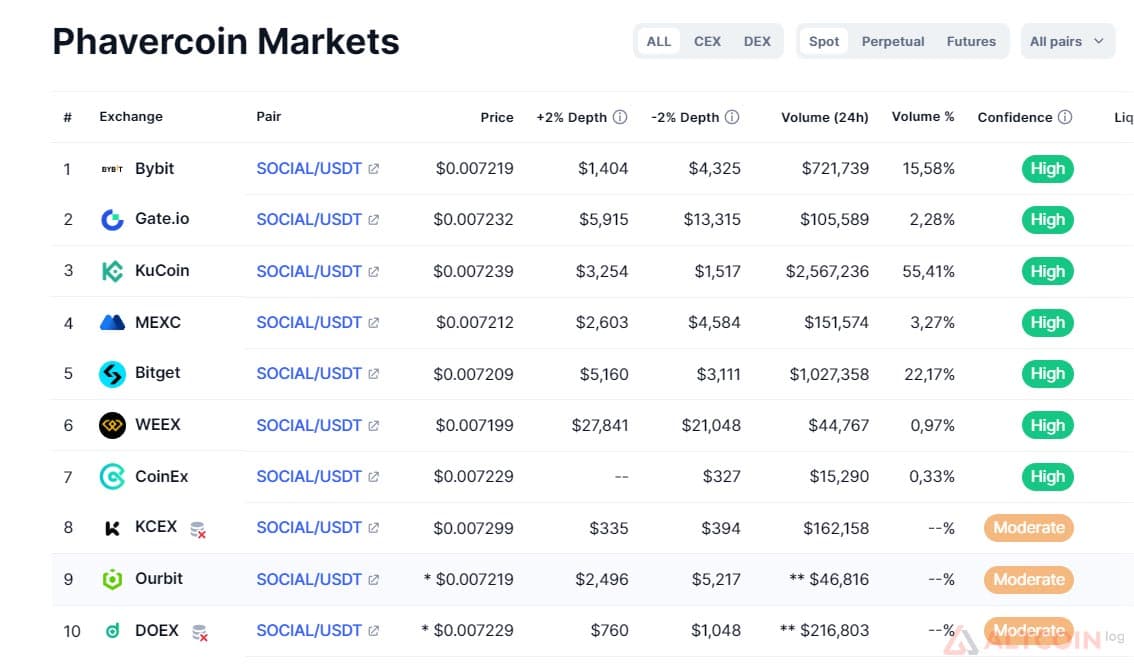Viewport: 1134px width, 664px height.
Task: Click the Moderate confidence badge for KCEX
Action: (1028, 528)
